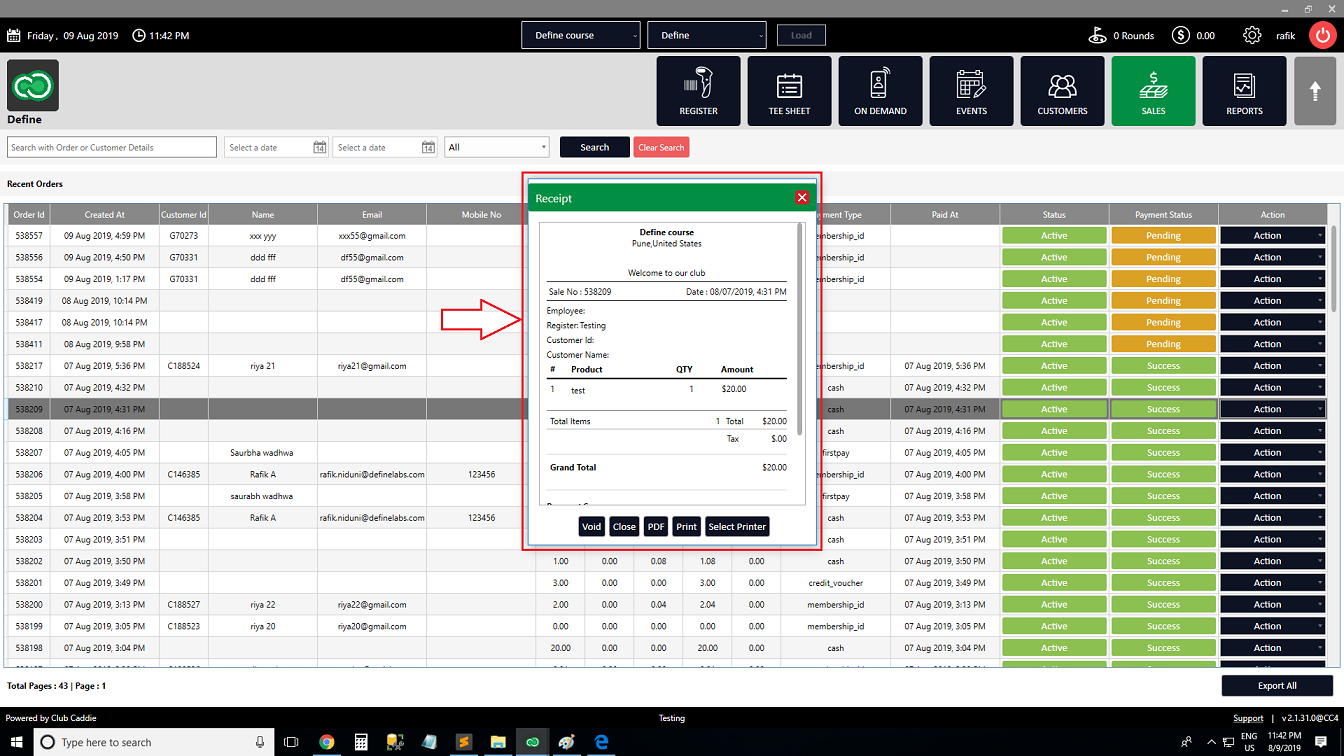This screenshot has height=756, width=1344.
Task: Open Microsoft Edge from the taskbar
Action: click(x=602, y=742)
